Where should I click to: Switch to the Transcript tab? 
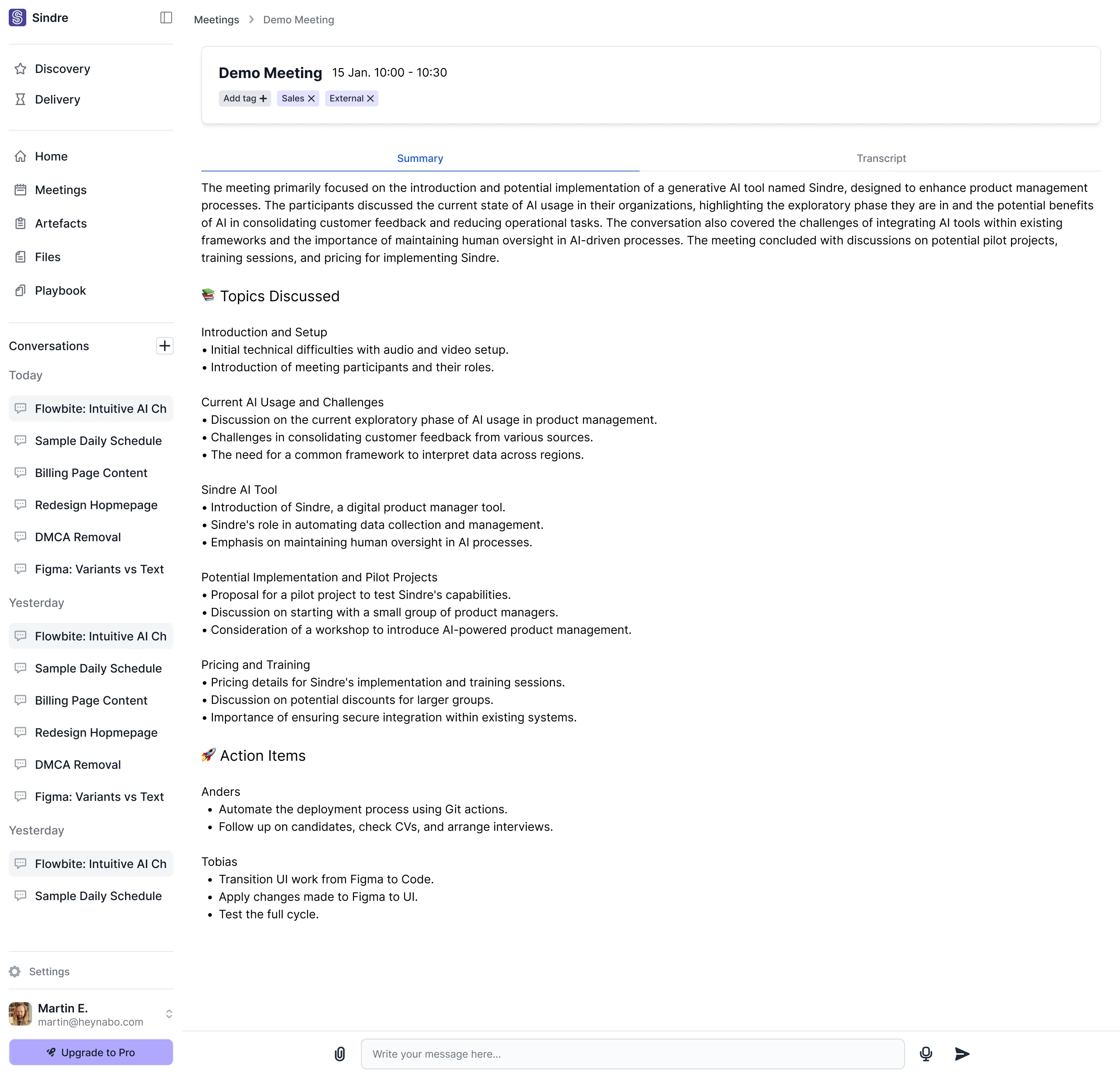(881, 158)
